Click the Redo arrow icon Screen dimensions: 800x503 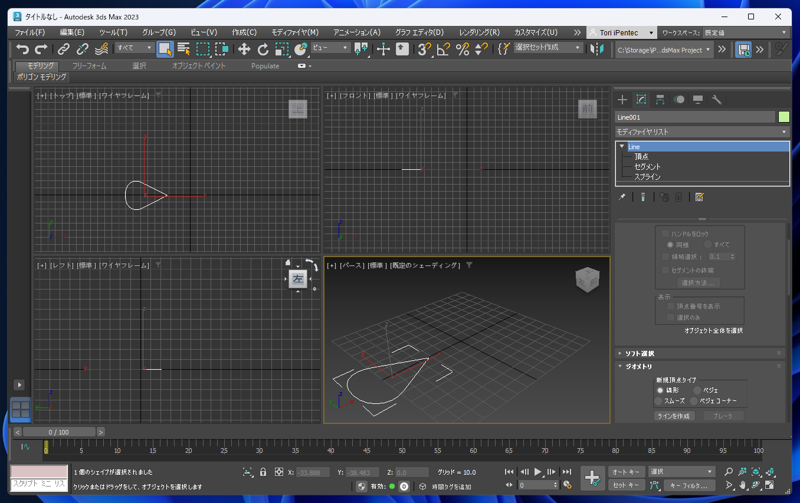[41, 49]
